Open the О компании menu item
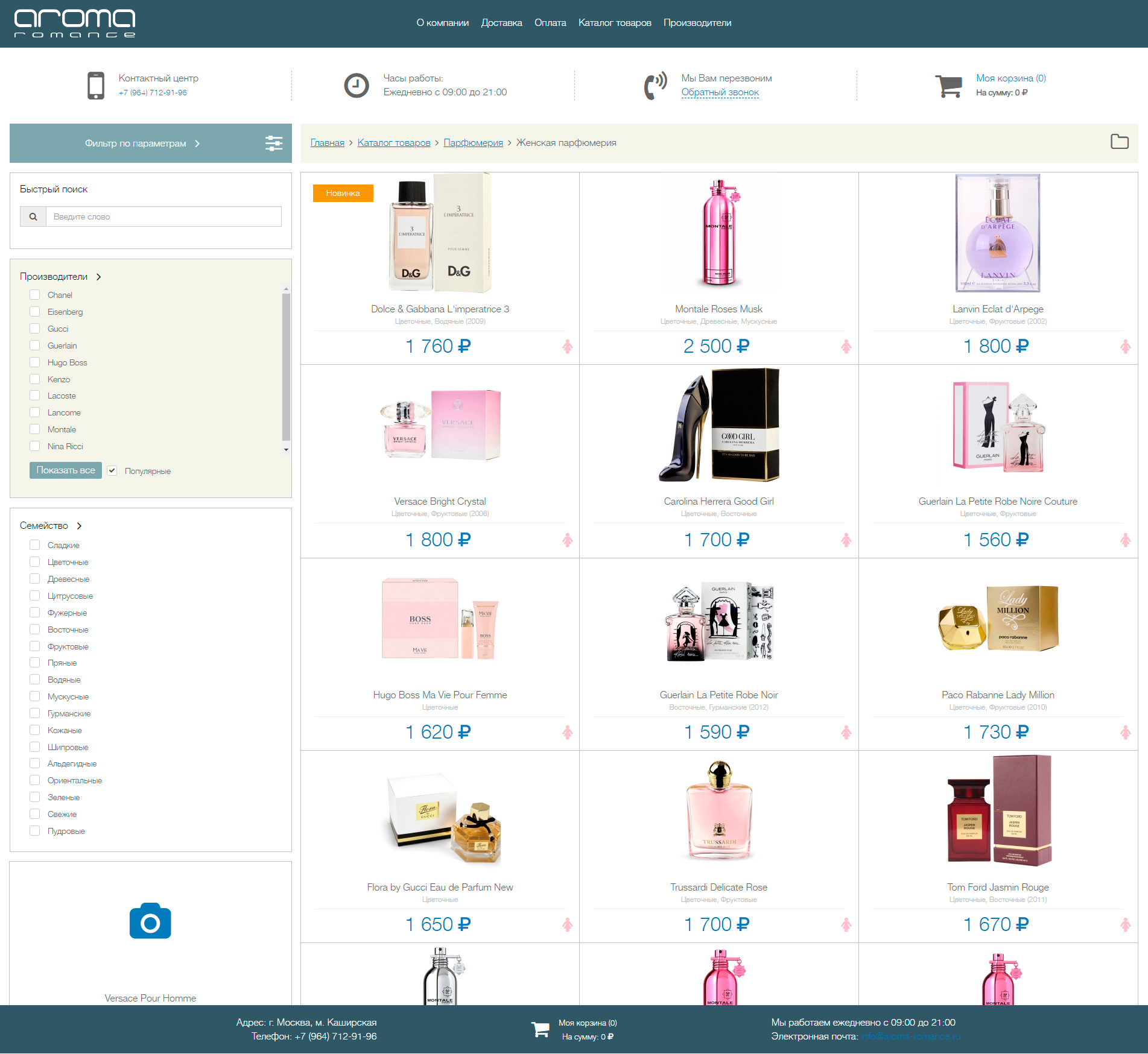Viewport: 1148px width, 1054px height. (x=442, y=23)
